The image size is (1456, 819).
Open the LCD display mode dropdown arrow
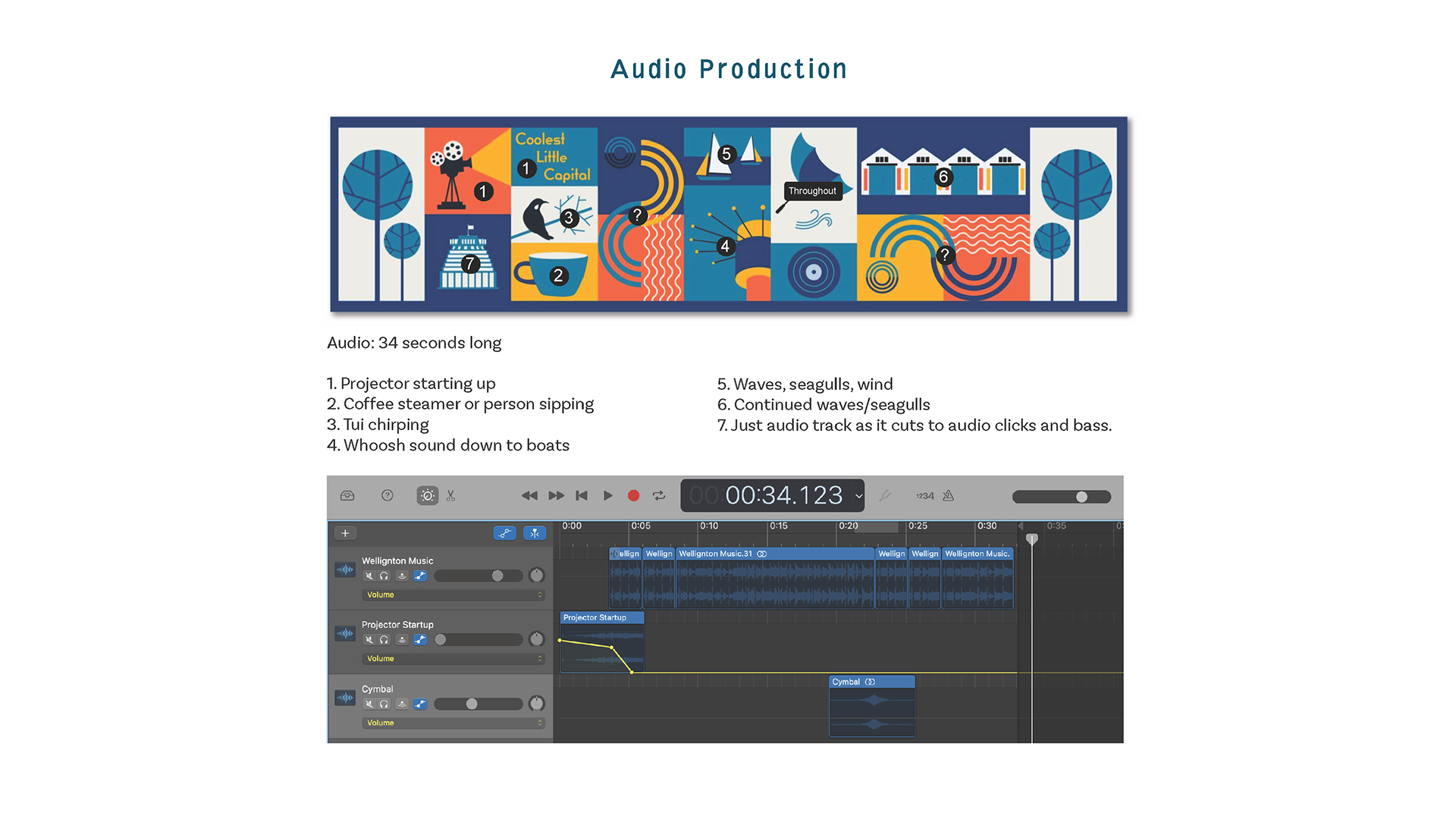pos(858,497)
